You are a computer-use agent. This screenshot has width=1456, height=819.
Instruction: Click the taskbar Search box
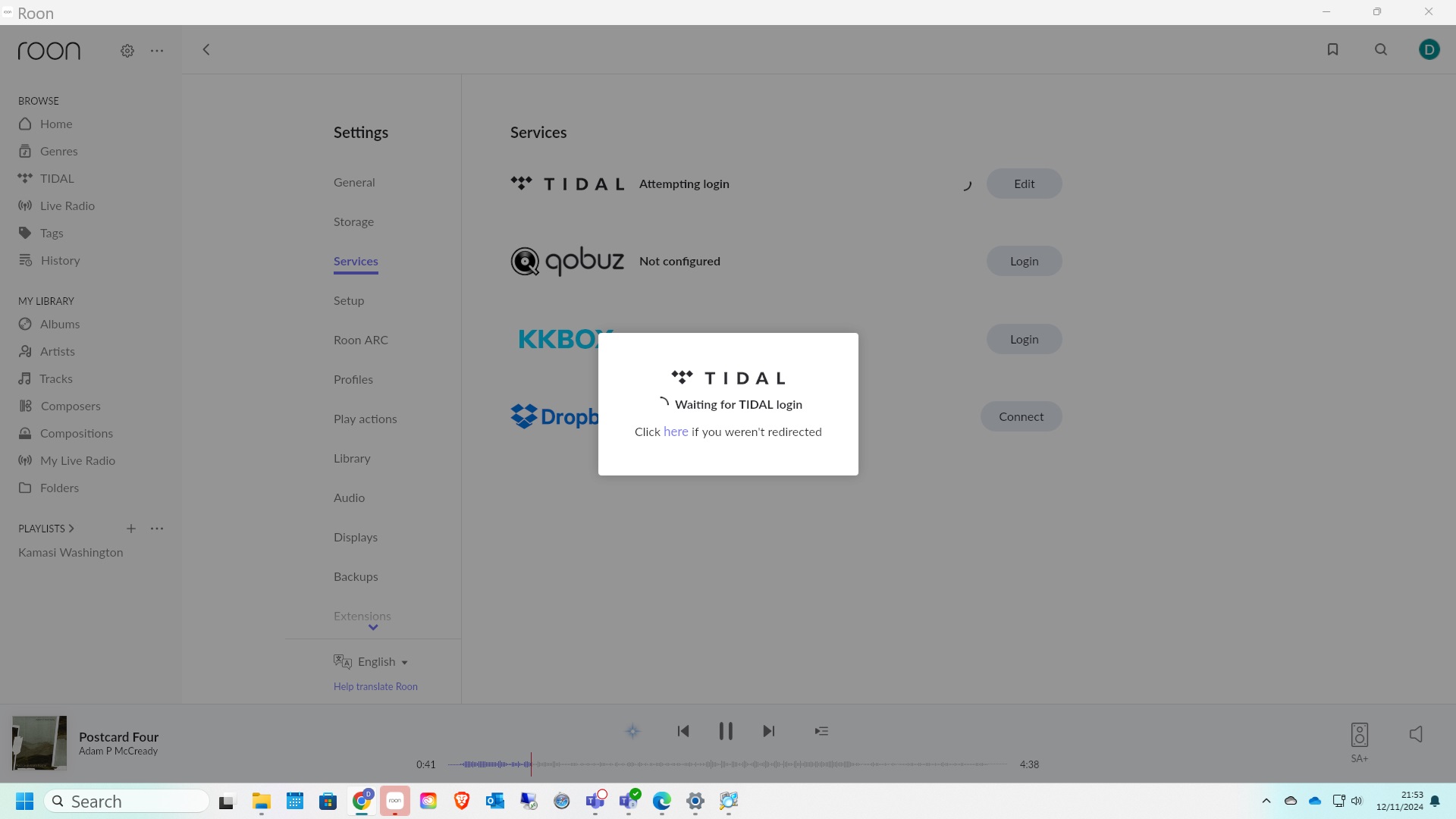[x=127, y=801]
